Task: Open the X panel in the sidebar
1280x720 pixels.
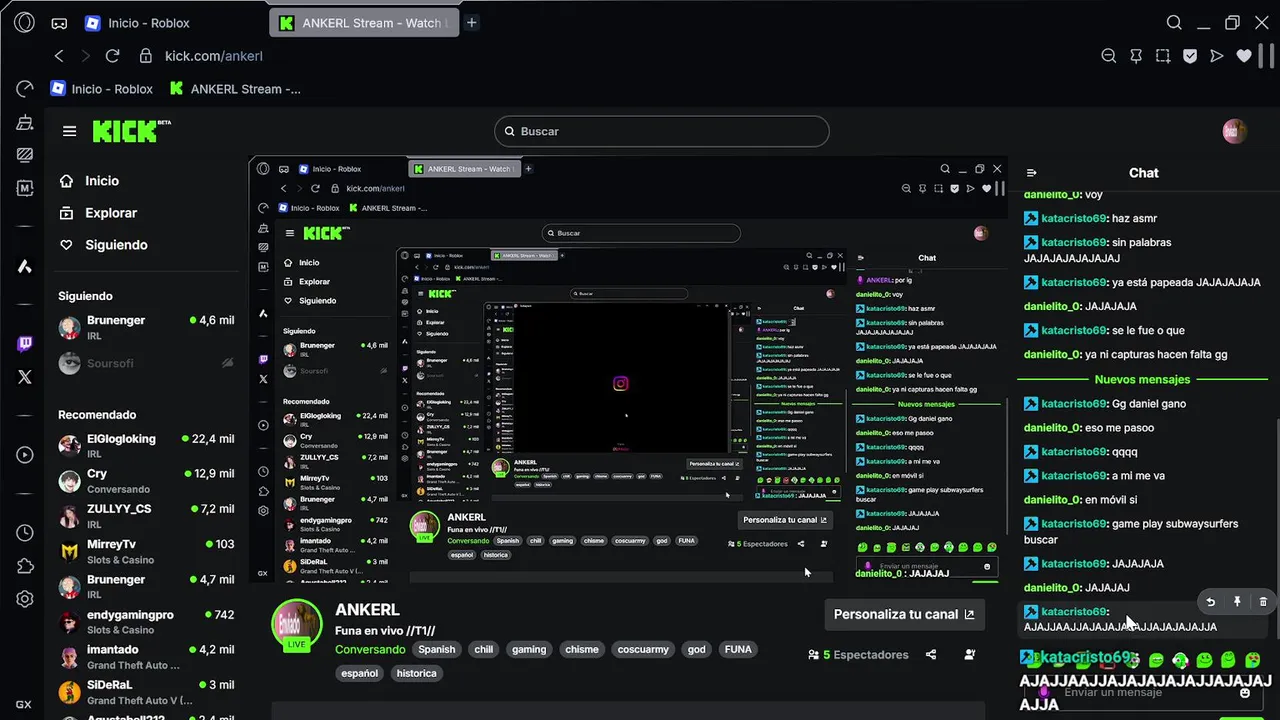Action: click(x=25, y=377)
